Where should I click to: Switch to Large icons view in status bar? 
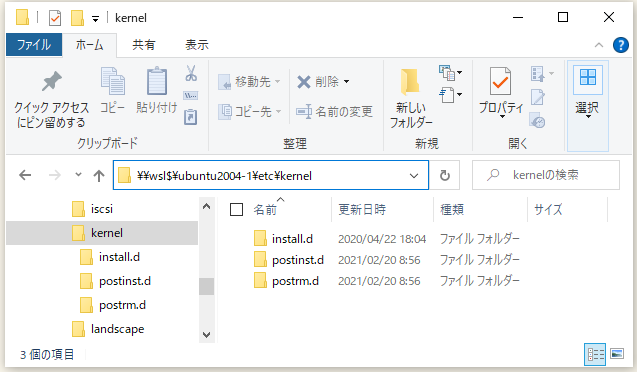click(617, 354)
